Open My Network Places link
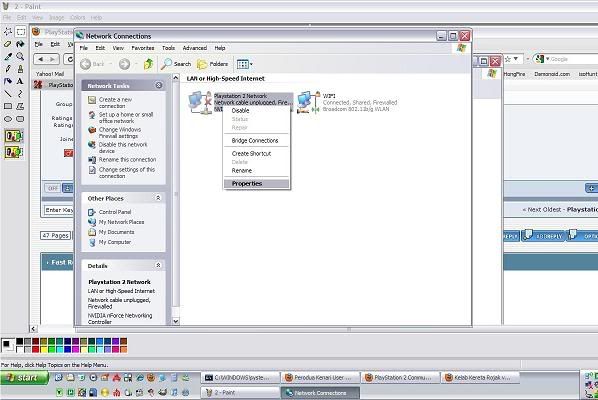The width and height of the screenshot is (598, 400). tap(121, 222)
